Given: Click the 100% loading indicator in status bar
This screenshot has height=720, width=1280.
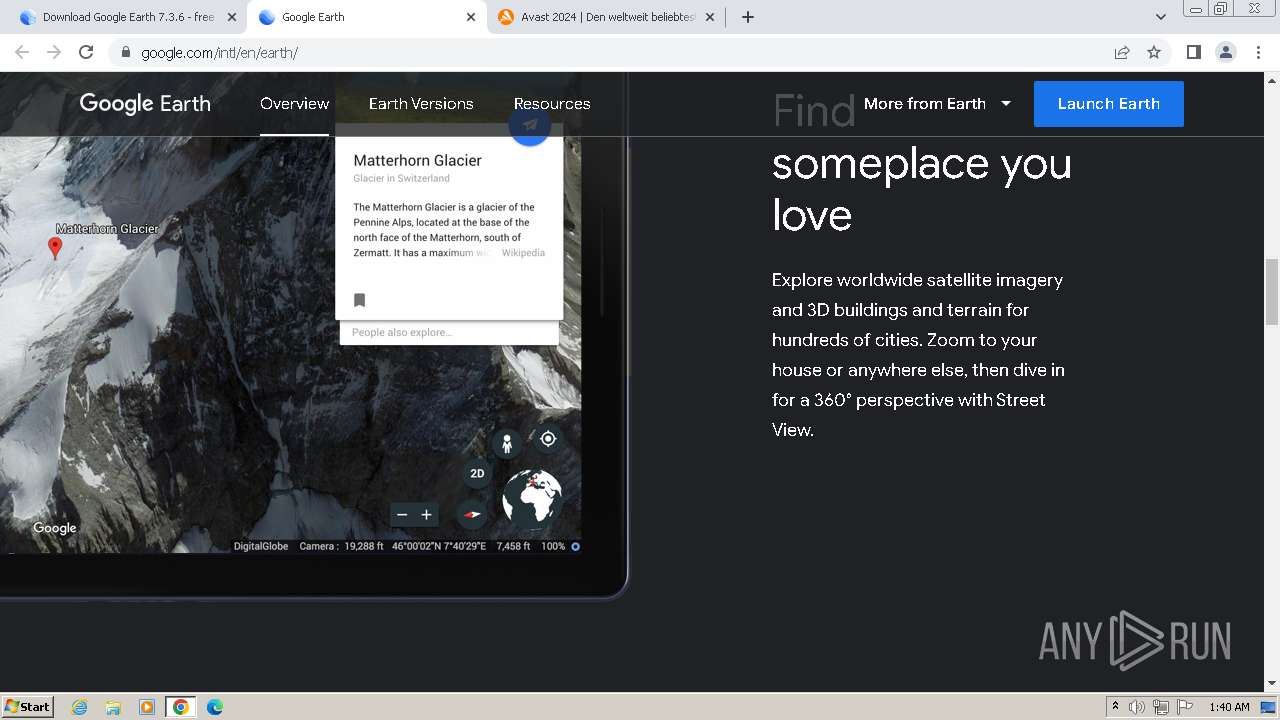Looking at the screenshot, I should [x=553, y=546].
